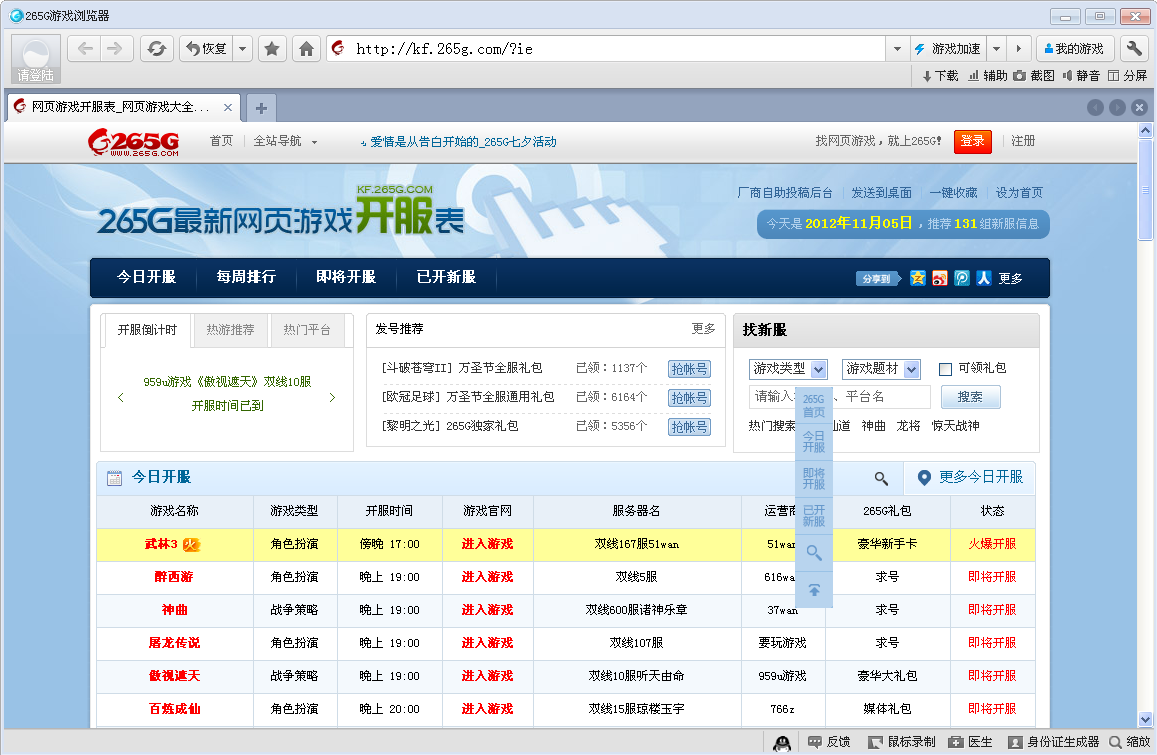Click the orange 登录 button
The image size is (1157, 755).
[x=972, y=141]
